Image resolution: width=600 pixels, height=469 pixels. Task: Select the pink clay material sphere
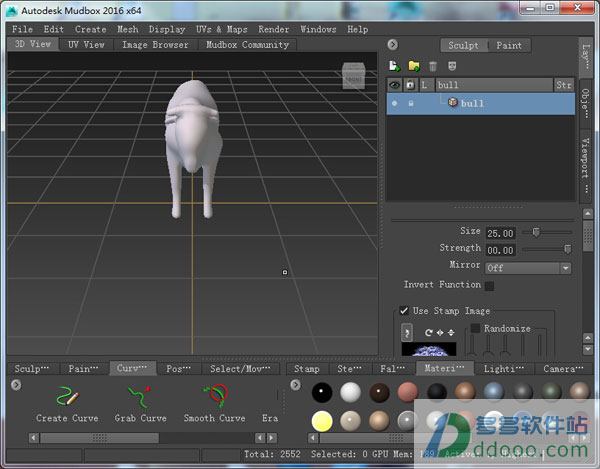pyautogui.click(x=408, y=392)
